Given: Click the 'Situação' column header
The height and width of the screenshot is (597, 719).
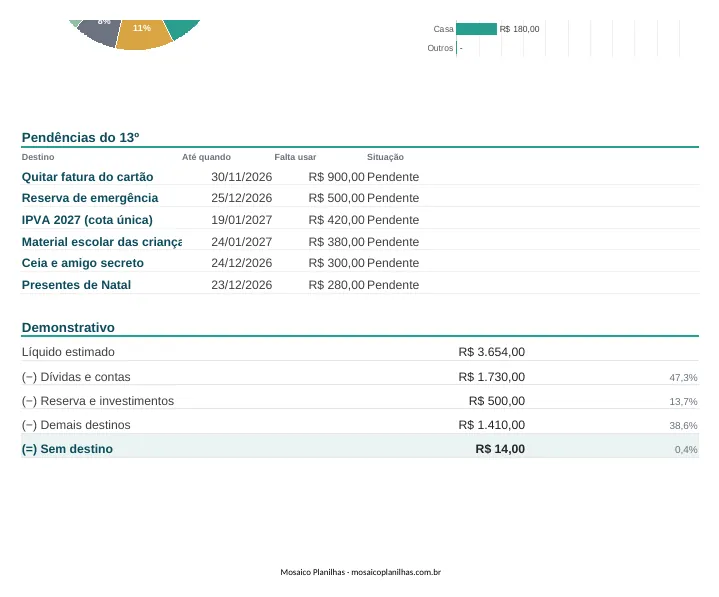Looking at the screenshot, I should (x=385, y=157).
